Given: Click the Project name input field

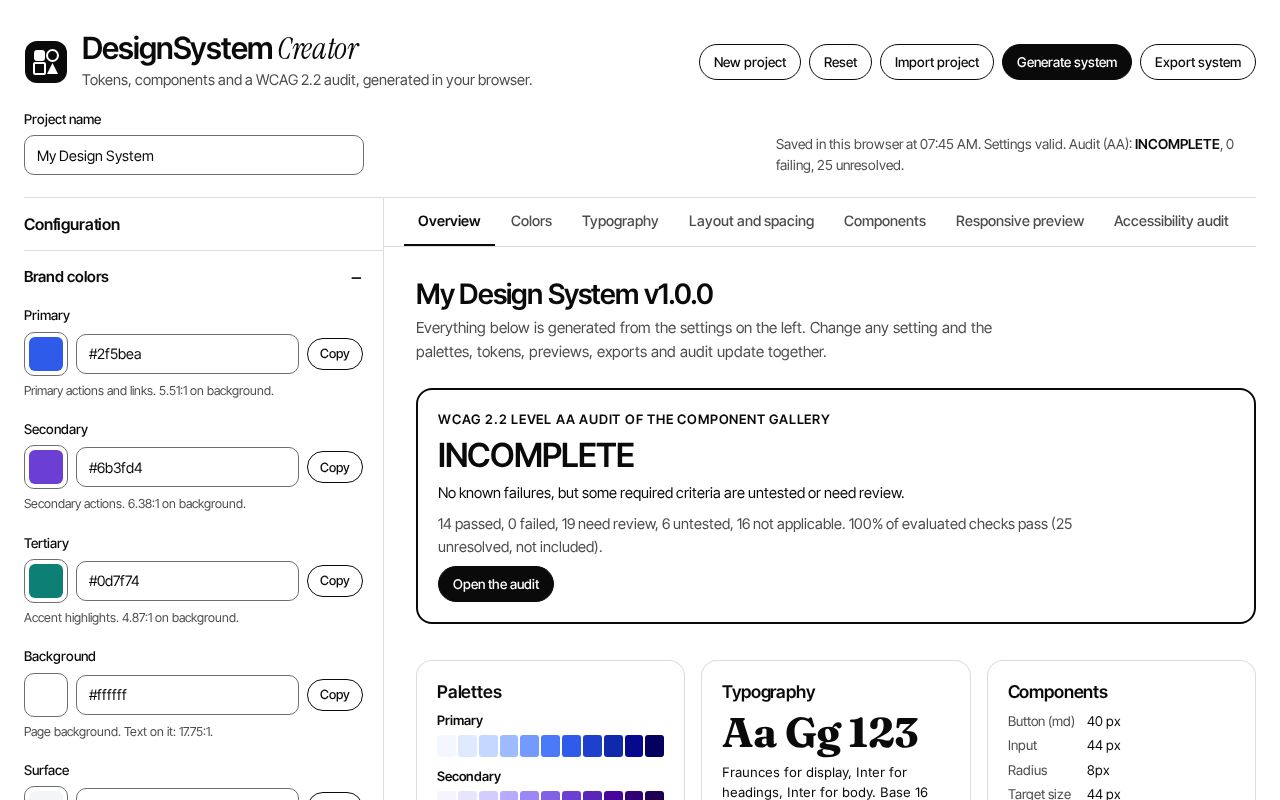Looking at the screenshot, I should click(194, 155).
